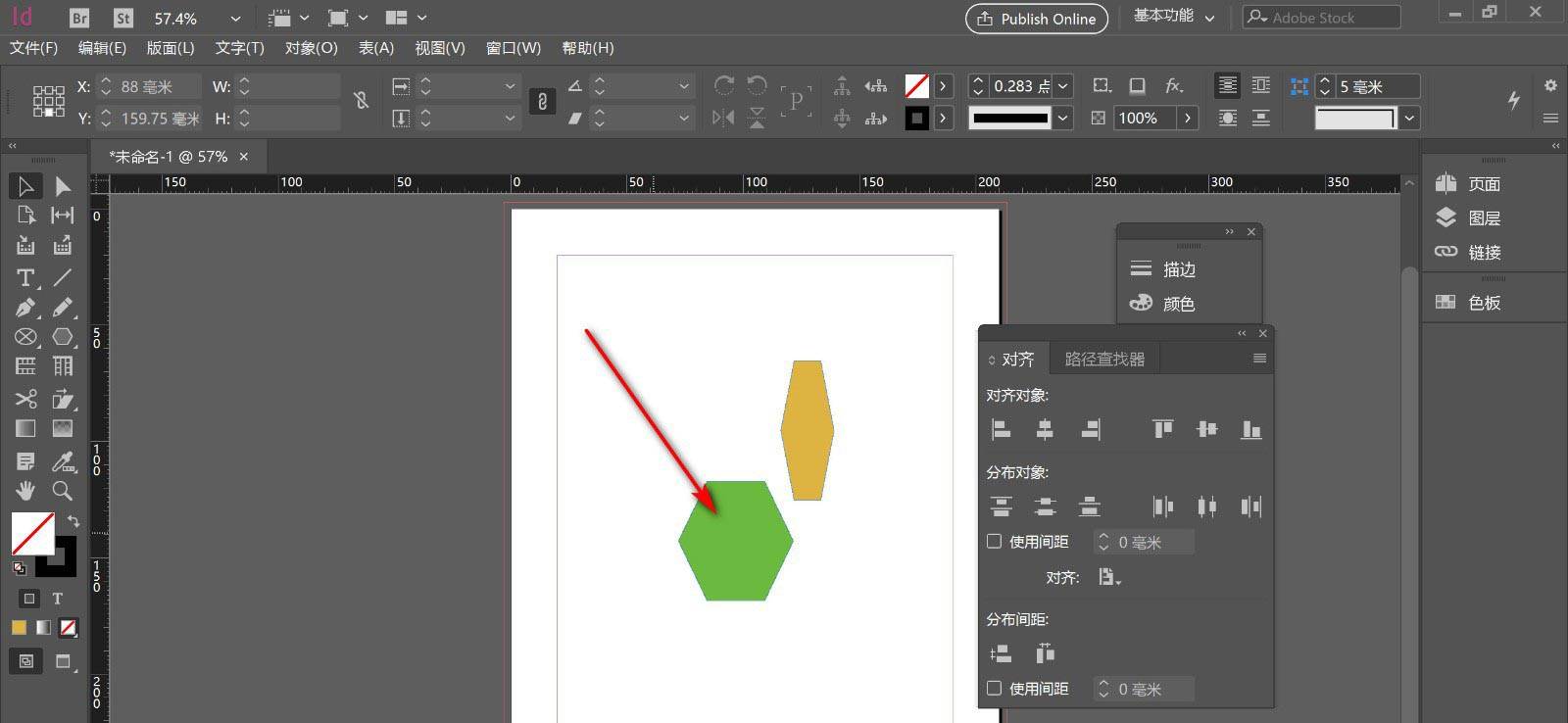Pick the Scissors tool
The height and width of the screenshot is (723, 1568).
pyautogui.click(x=25, y=399)
